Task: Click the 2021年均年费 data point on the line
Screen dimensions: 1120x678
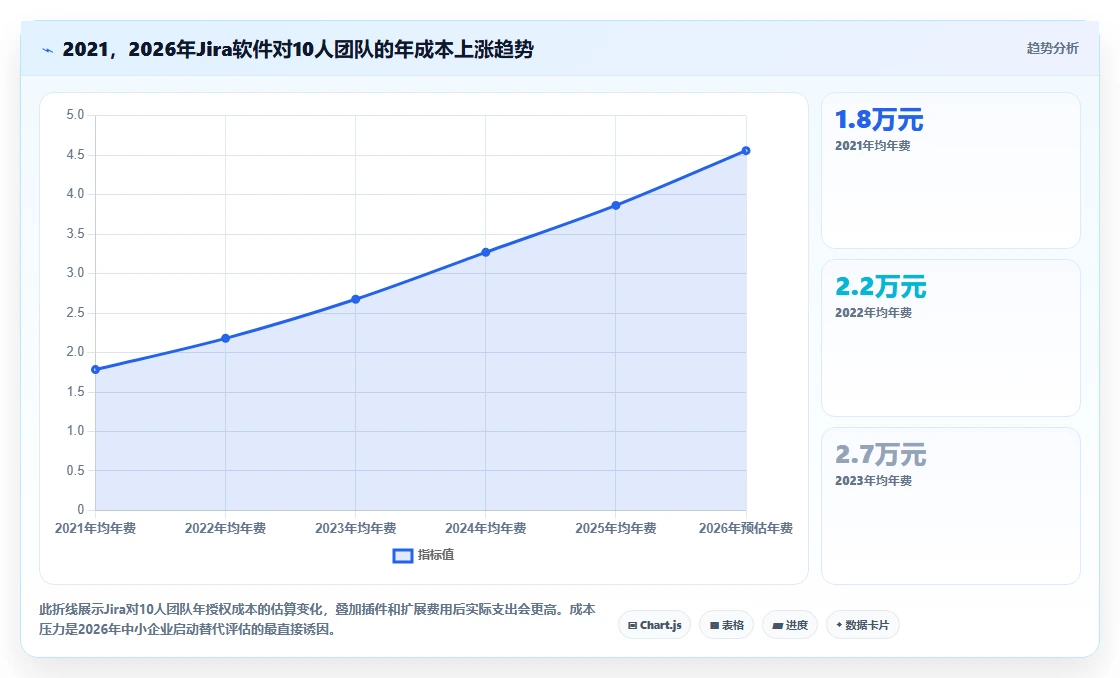Action: pos(96,369)
